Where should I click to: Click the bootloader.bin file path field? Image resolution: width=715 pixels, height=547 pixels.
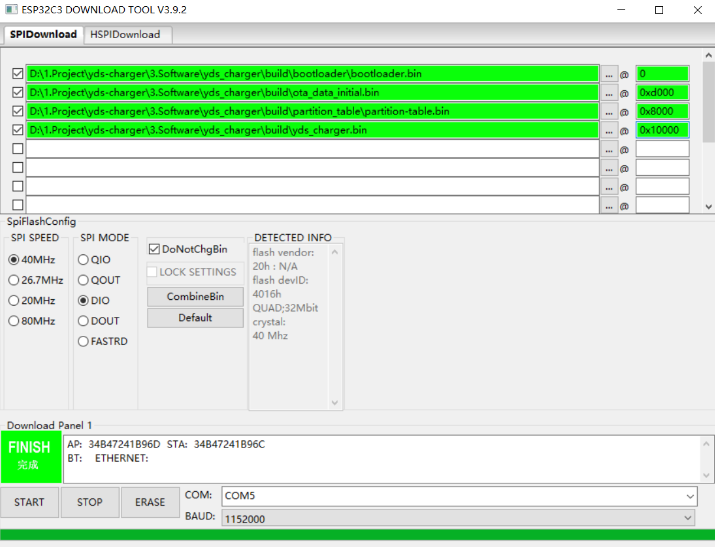pyautogui.click(x=312, y=74)
